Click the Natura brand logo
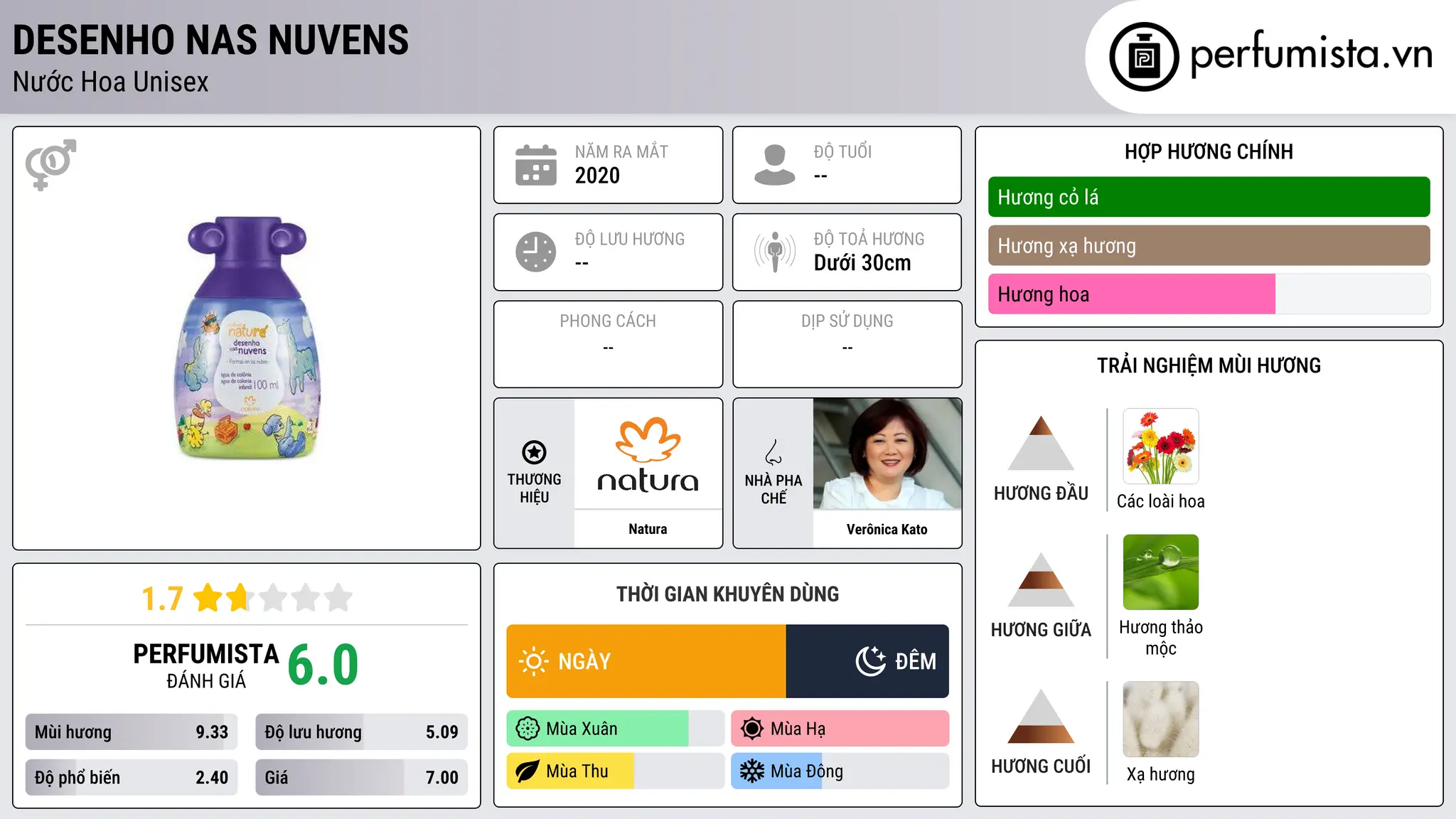The image size is (1456, 819). coord(648,454)
